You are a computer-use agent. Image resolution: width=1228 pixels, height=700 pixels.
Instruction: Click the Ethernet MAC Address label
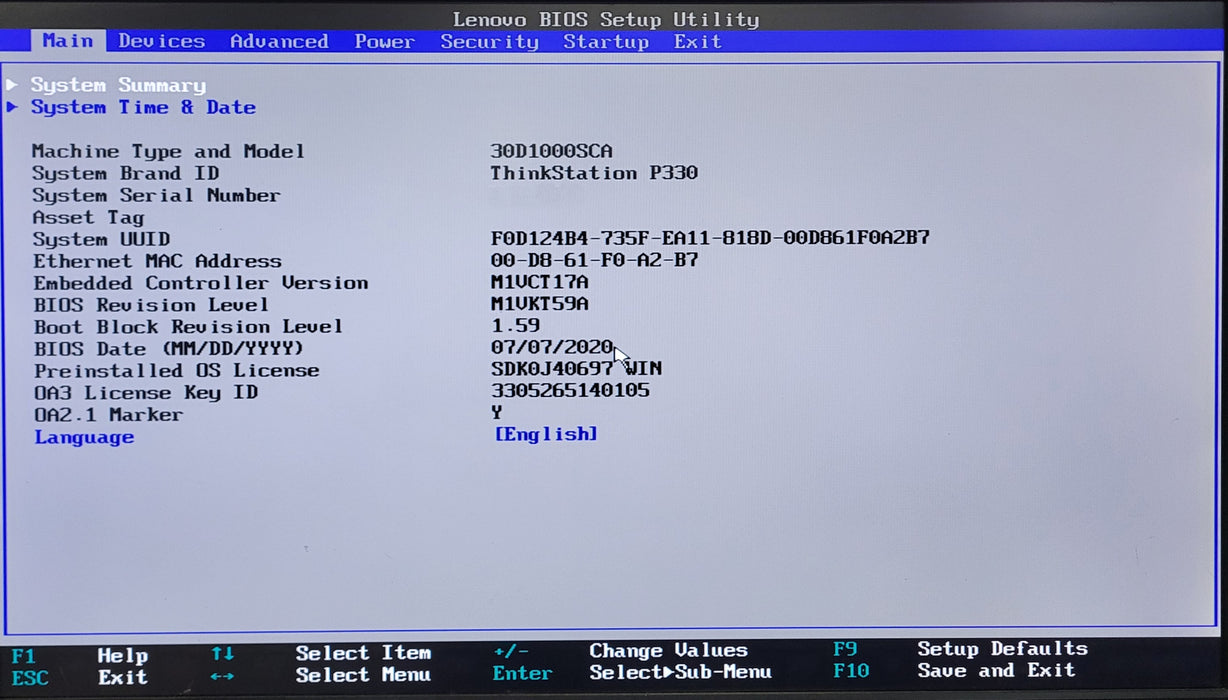pos(157,261)
